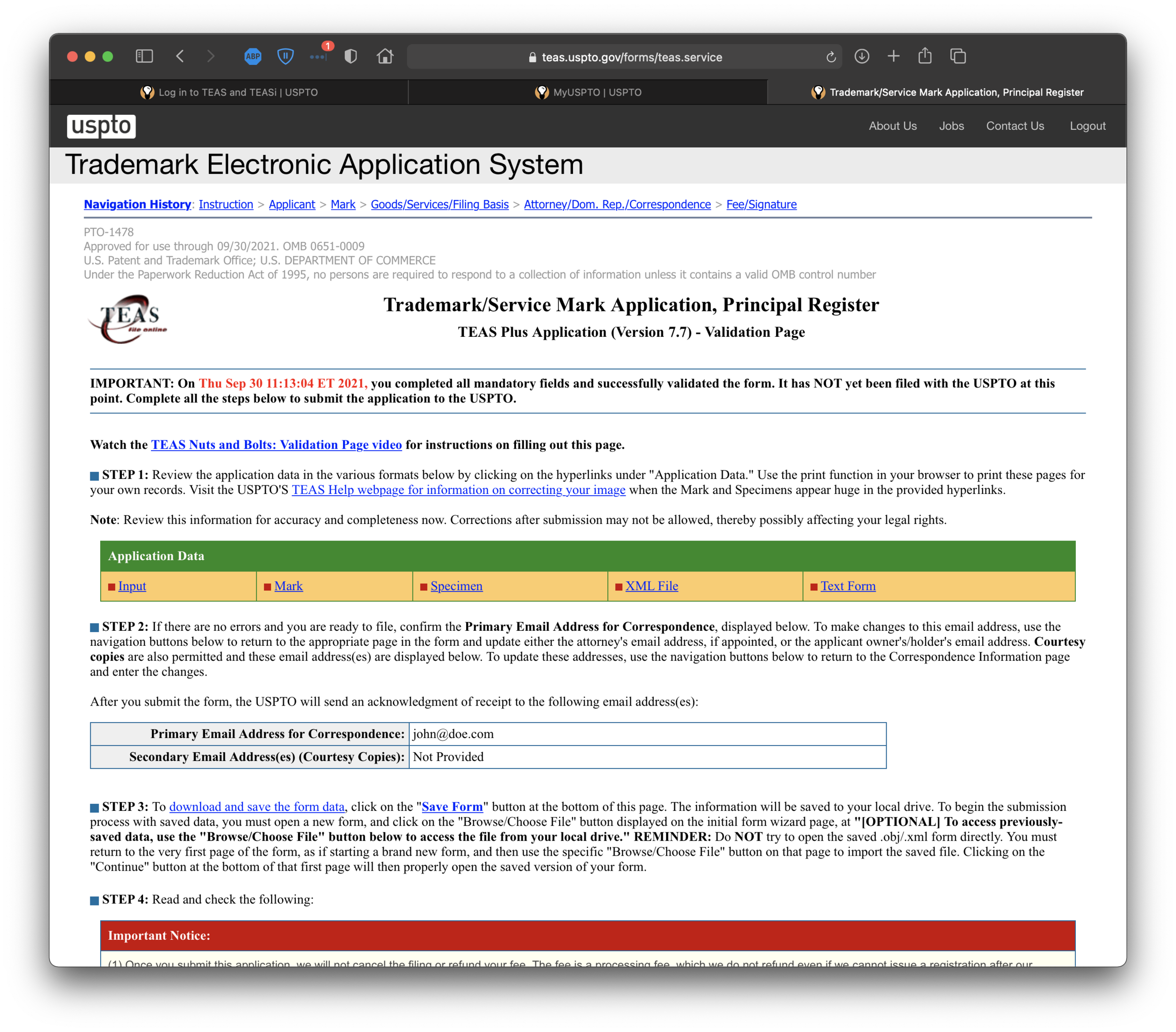
Task: Go to Fee/Signature breadcrumb link
Action: point(761,204)
